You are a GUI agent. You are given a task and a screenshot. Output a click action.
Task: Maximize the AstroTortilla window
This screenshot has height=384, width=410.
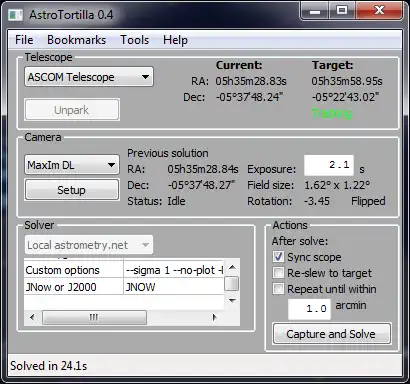[342, 11]
